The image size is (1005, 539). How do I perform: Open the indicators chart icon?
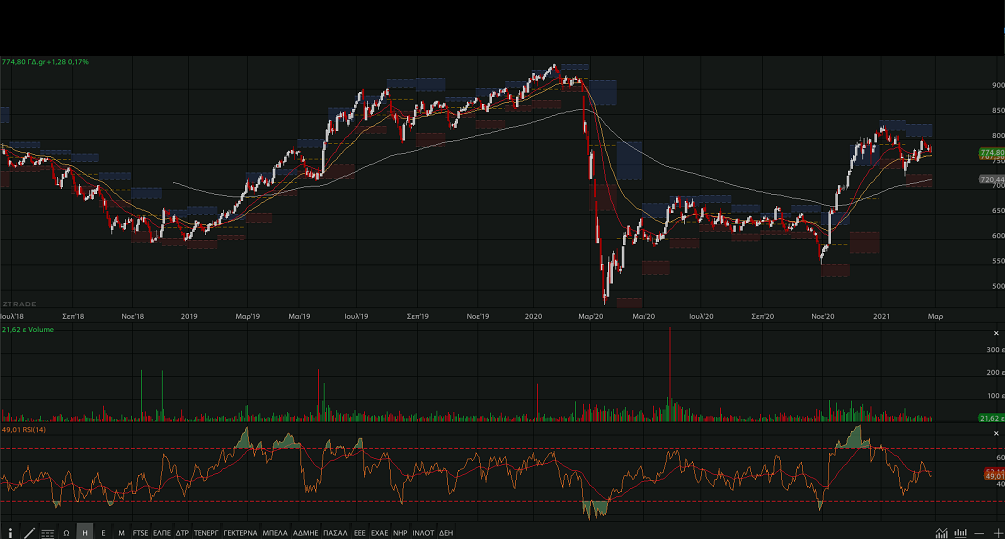pyautogui.click(x=942, y=532)
